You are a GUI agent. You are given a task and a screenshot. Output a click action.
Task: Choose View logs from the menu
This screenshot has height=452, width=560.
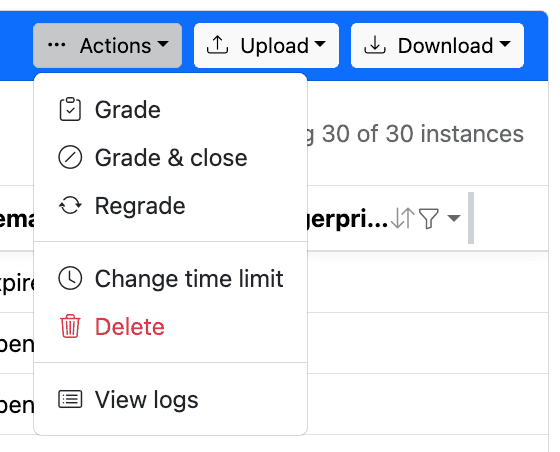point(170,399)
